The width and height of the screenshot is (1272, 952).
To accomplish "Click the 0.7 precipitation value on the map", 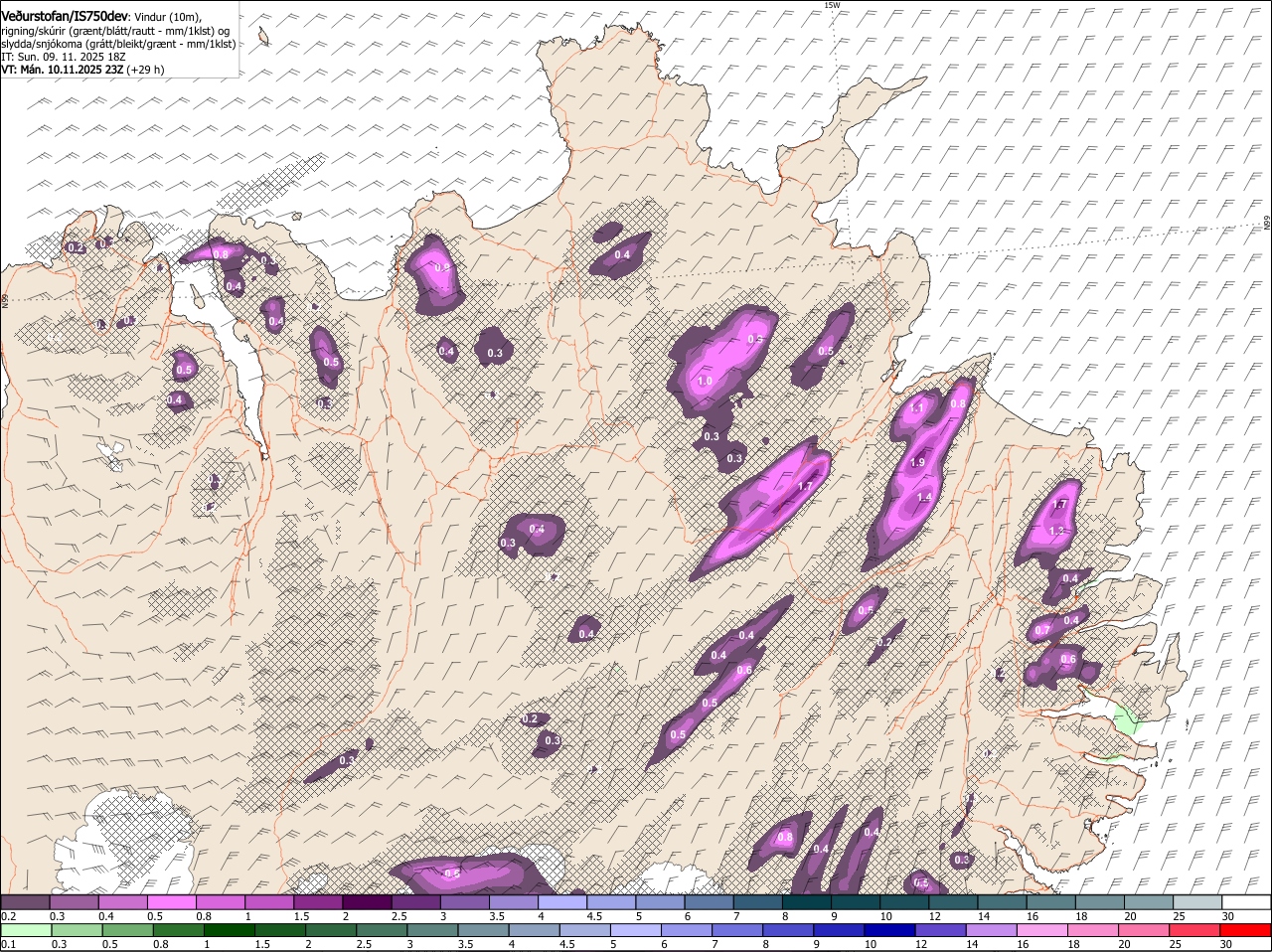I will pos(1042,631).
